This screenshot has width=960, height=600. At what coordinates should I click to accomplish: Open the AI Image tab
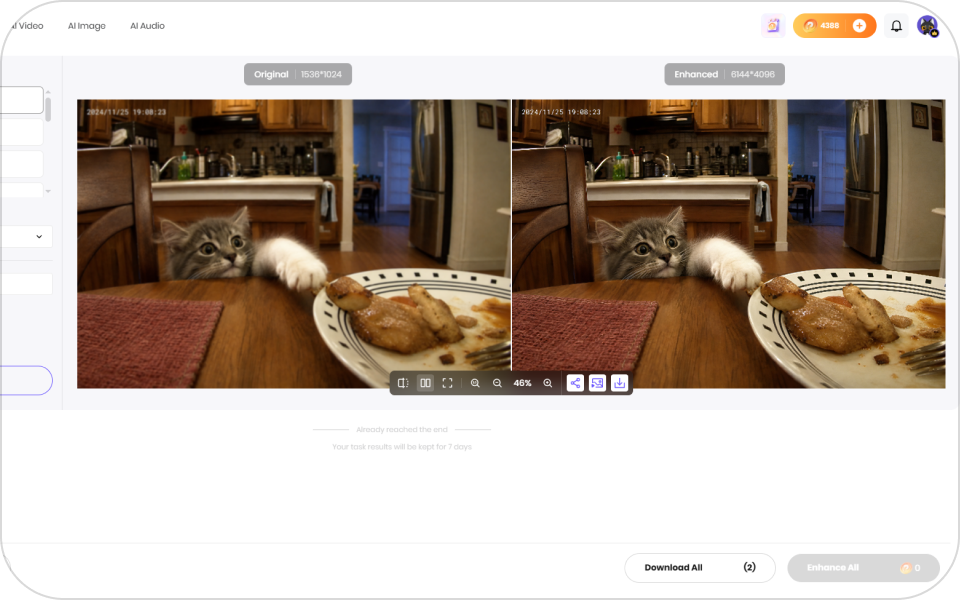click(86, 26)
